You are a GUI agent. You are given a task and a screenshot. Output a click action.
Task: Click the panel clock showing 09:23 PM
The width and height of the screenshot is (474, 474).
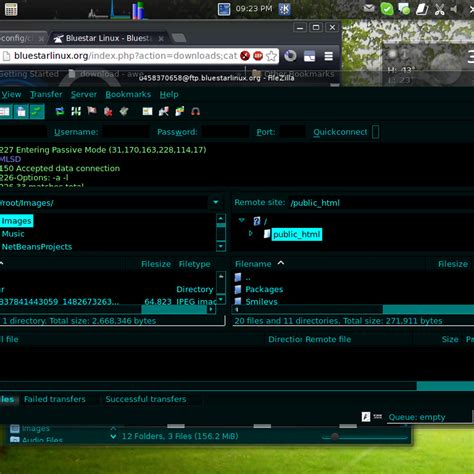254,8
